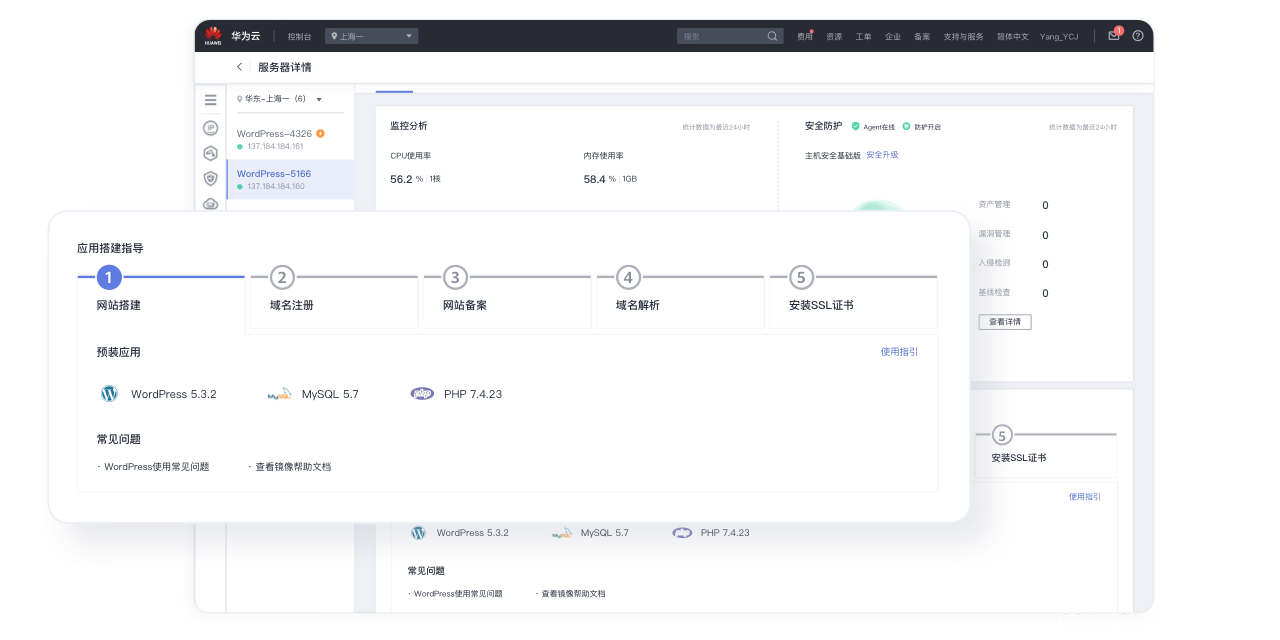
Task: Click the 资产管理 row
Action: pos(1014,205)
